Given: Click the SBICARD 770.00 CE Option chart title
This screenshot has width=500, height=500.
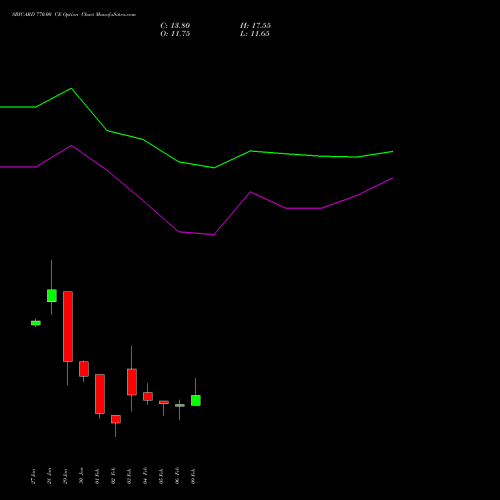Looking at the screenshot, I should [74, 15].
